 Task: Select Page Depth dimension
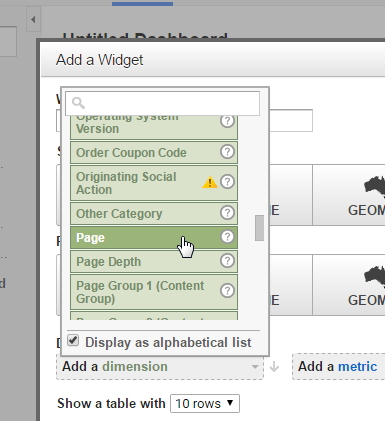[154, 262]
